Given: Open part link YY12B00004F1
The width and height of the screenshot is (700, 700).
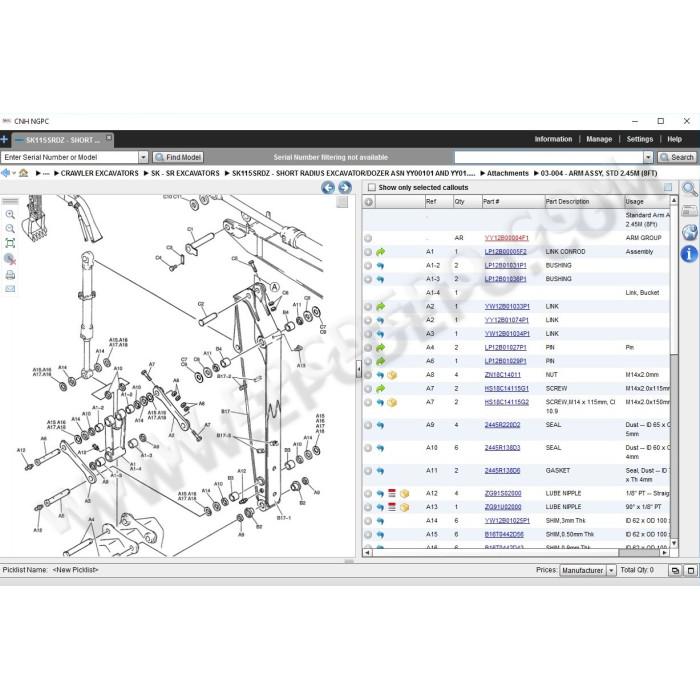Looking at the screenshot, I should click(506, 238).
